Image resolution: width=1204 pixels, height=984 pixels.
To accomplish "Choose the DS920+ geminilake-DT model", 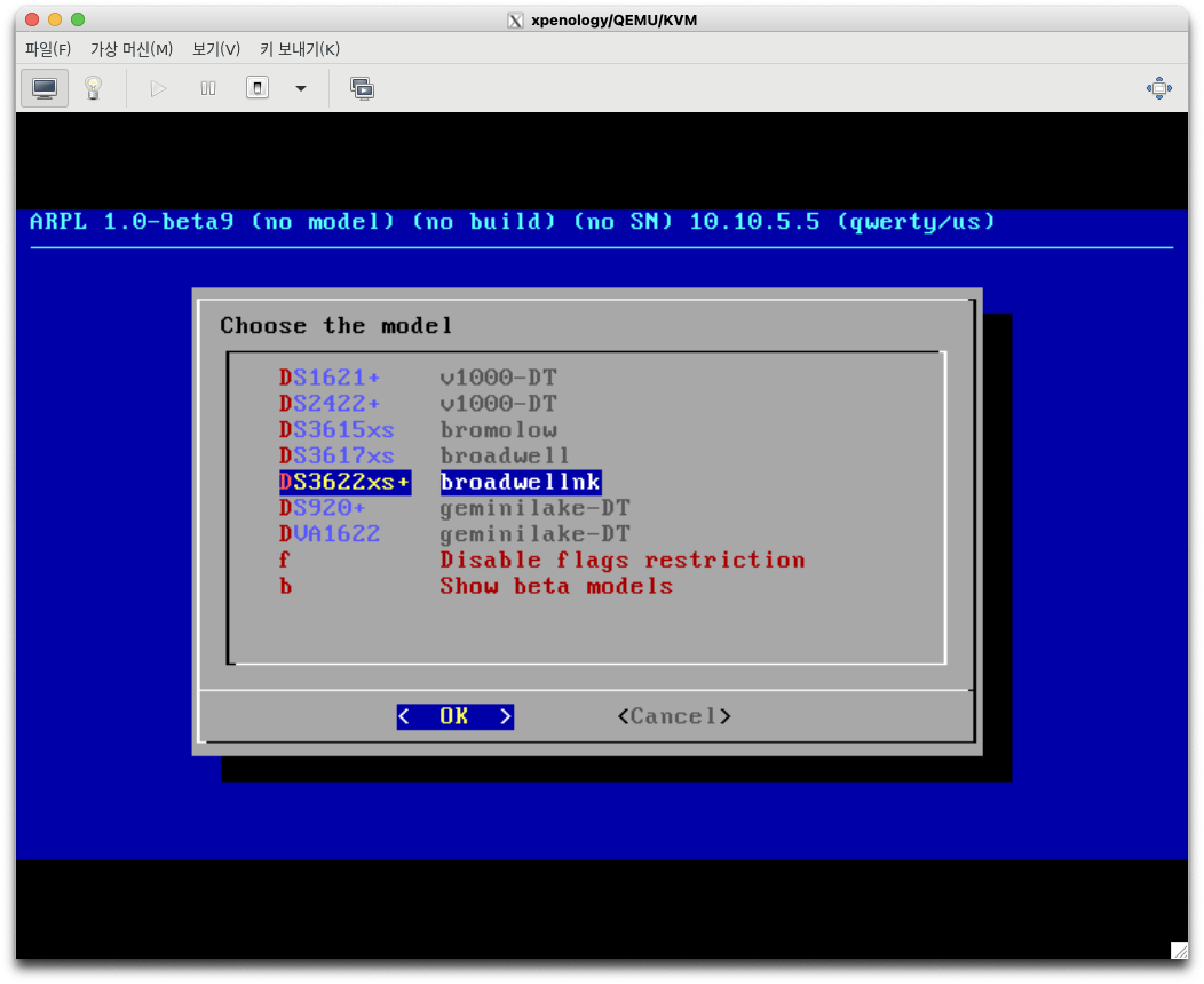I will coord(322,508).
